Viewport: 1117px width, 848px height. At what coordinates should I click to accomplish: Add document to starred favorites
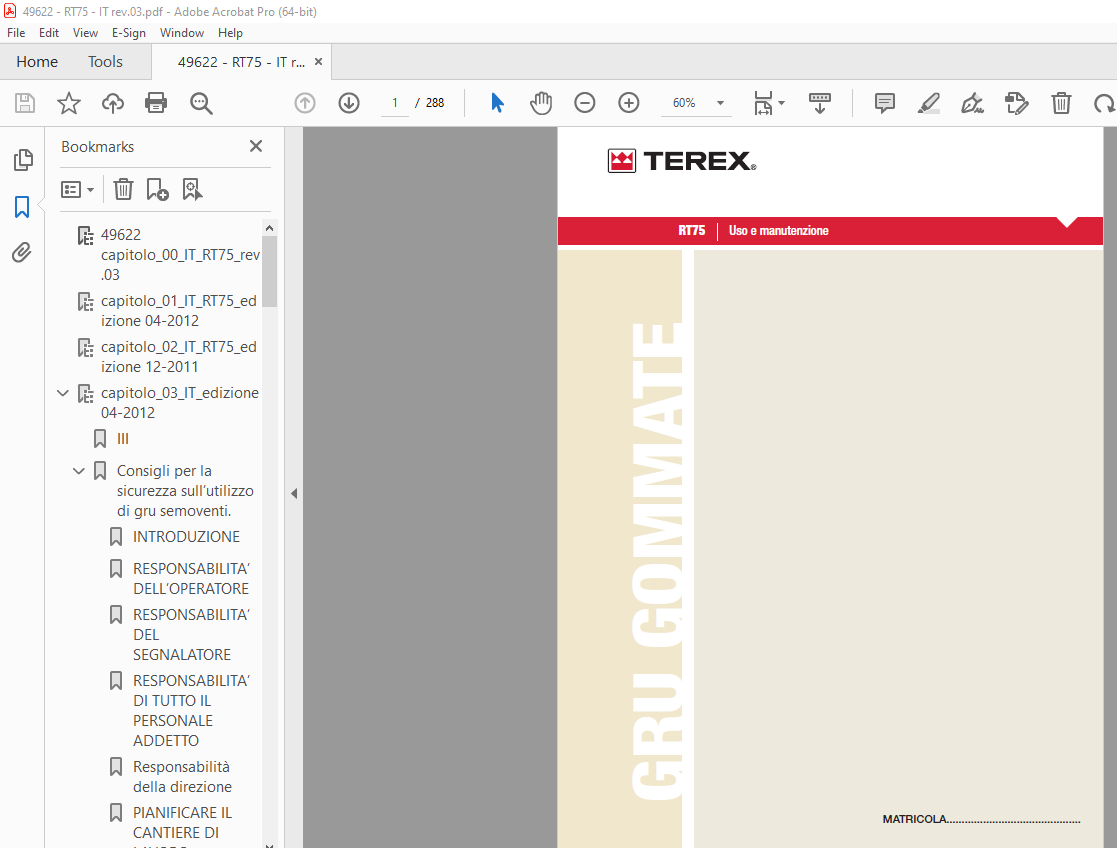click(69, 103)
